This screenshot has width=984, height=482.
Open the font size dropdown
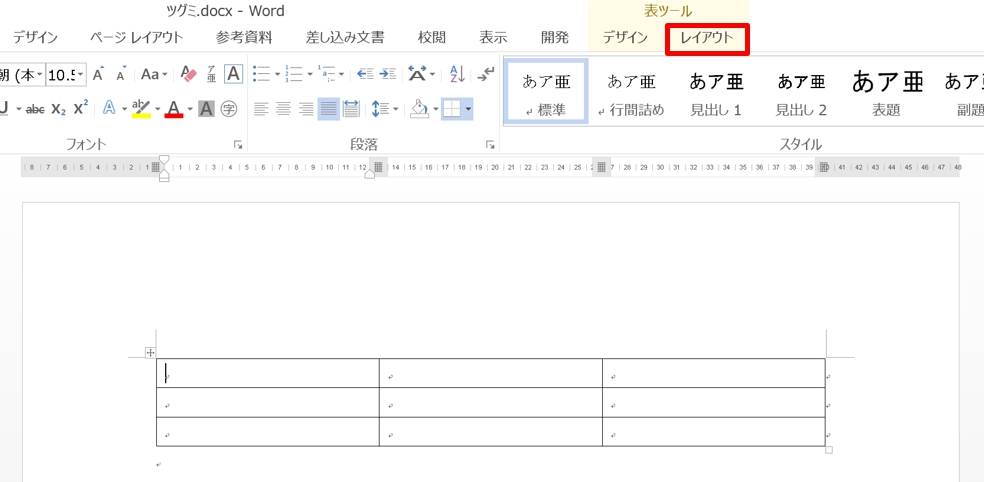click(x=80, y=74)
